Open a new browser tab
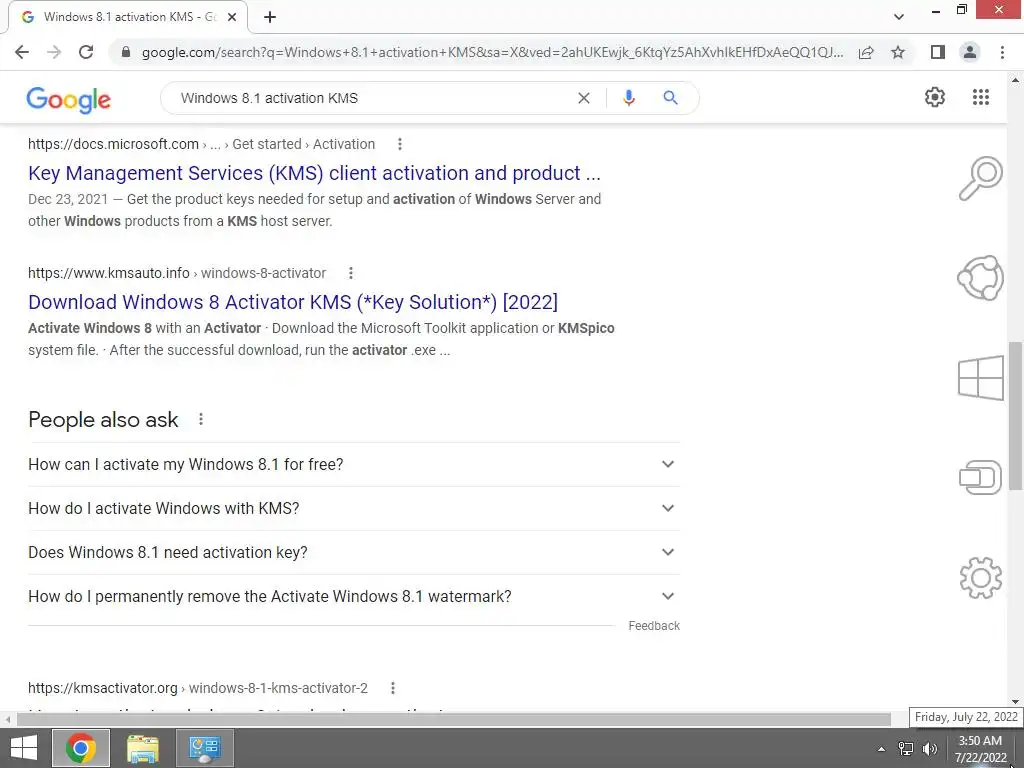Viewport: 1024px width, 768px height. (x=270, y=17)
